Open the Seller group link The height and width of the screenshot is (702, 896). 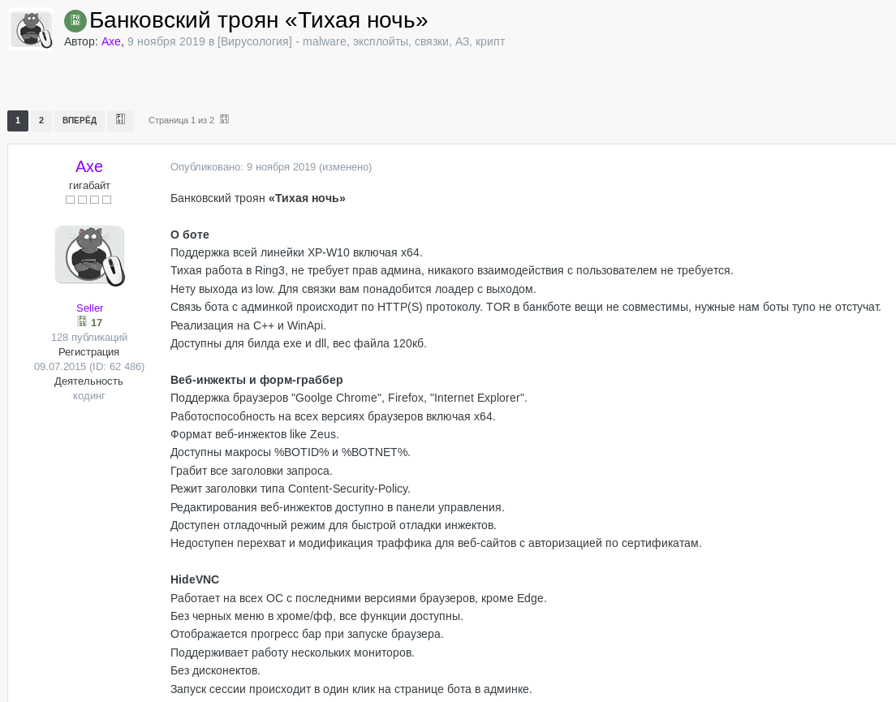[x=90, y=308]
